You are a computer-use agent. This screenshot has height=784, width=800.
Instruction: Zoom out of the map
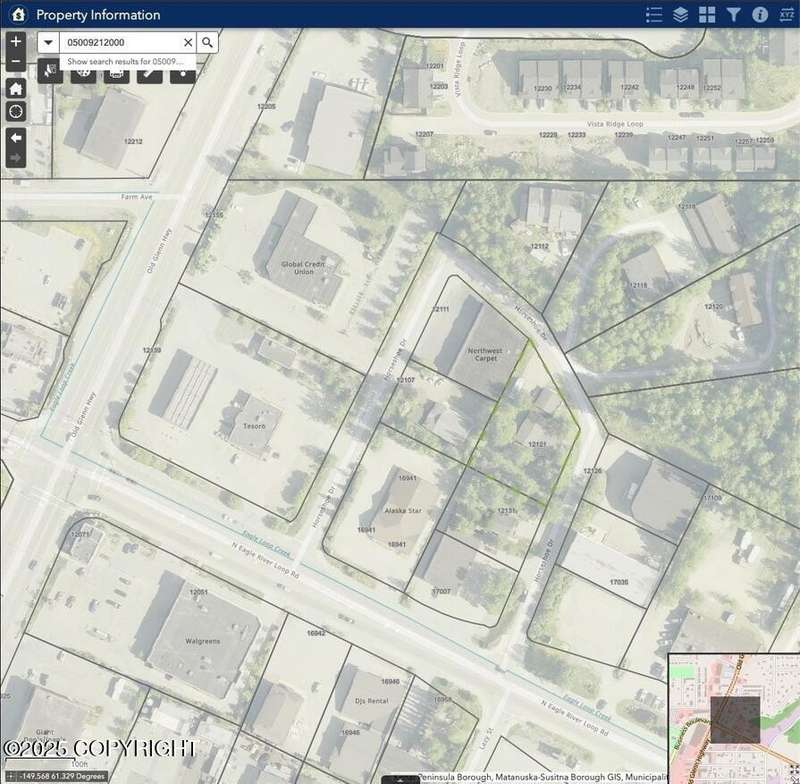point(16,63)
